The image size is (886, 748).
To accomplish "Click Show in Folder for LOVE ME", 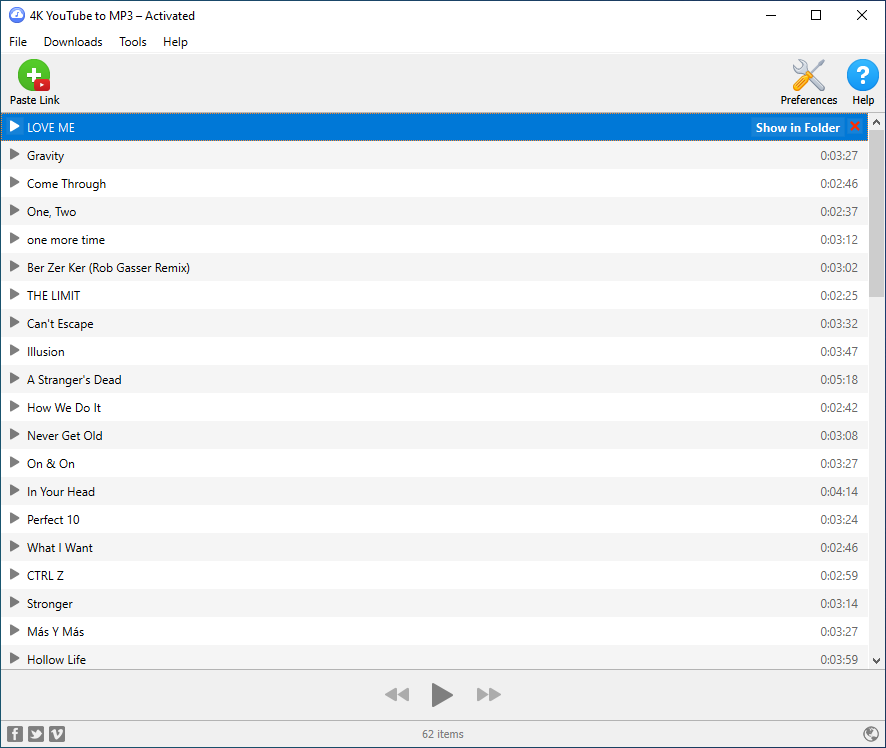I will [x=797, y=127].
